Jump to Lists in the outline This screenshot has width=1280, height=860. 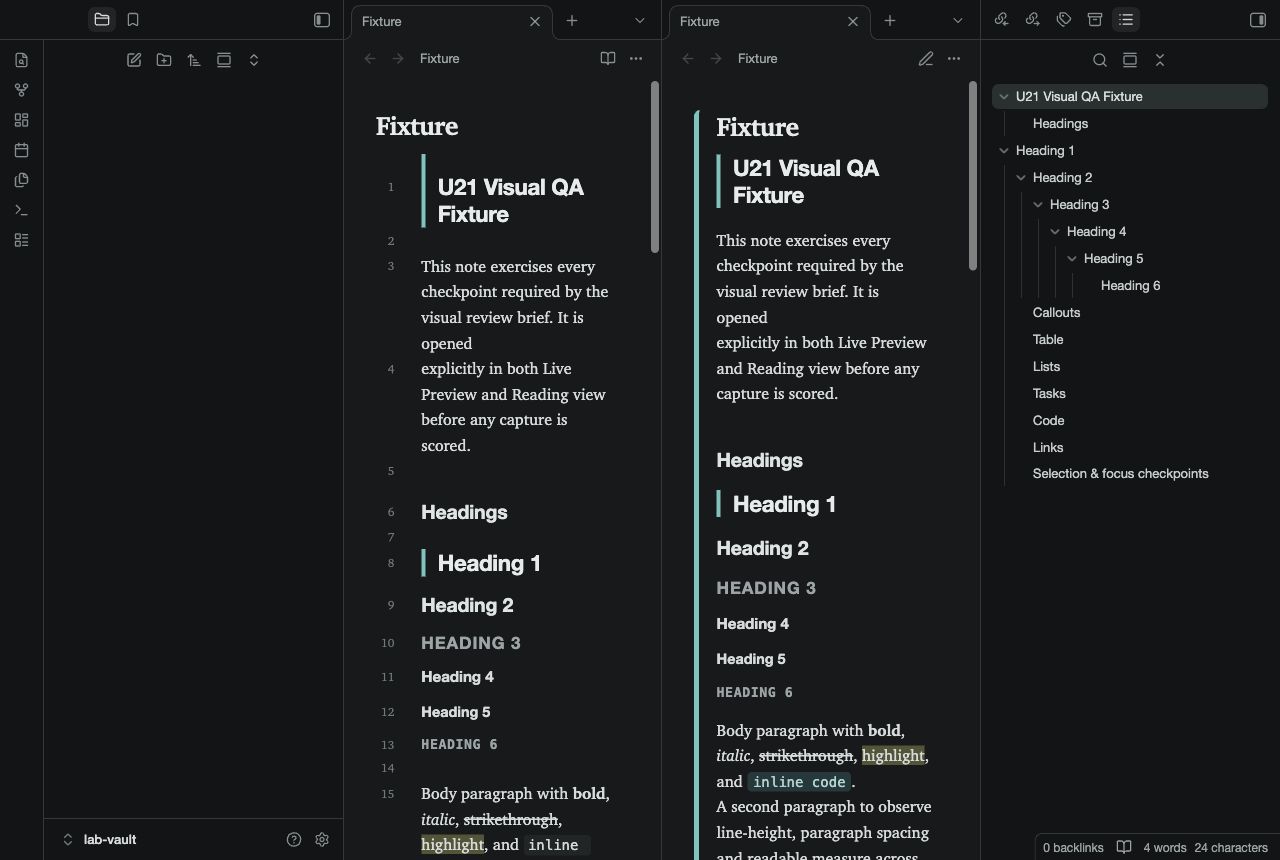1046,367
